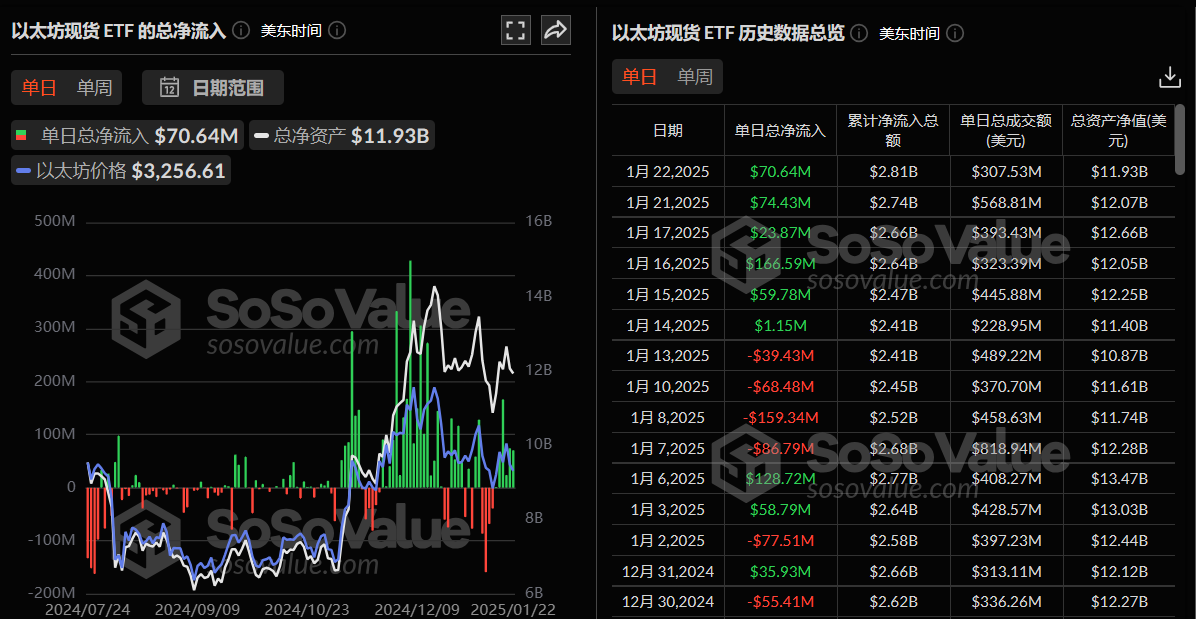Click info icon next to table's 美东时间
The image size is (1196, 619).
tap(955, 34)
